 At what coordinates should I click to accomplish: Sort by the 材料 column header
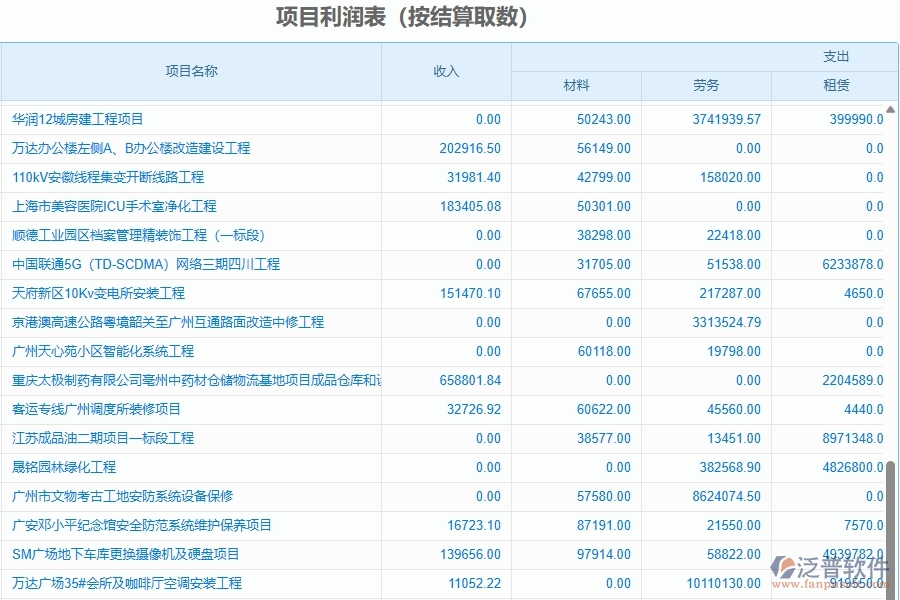(576, 86)
